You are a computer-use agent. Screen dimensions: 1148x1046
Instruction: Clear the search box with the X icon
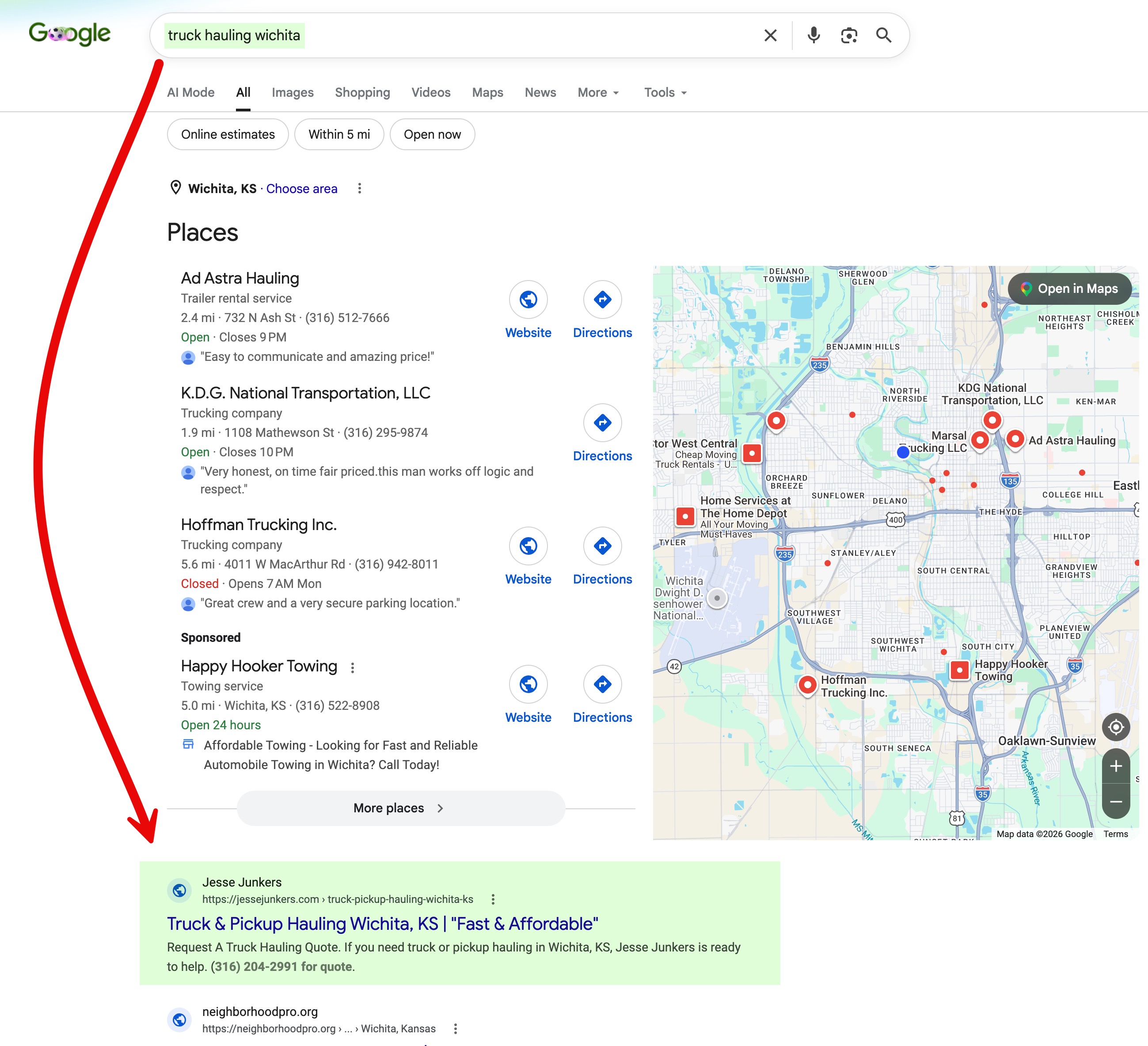click(x=770, y=35)
